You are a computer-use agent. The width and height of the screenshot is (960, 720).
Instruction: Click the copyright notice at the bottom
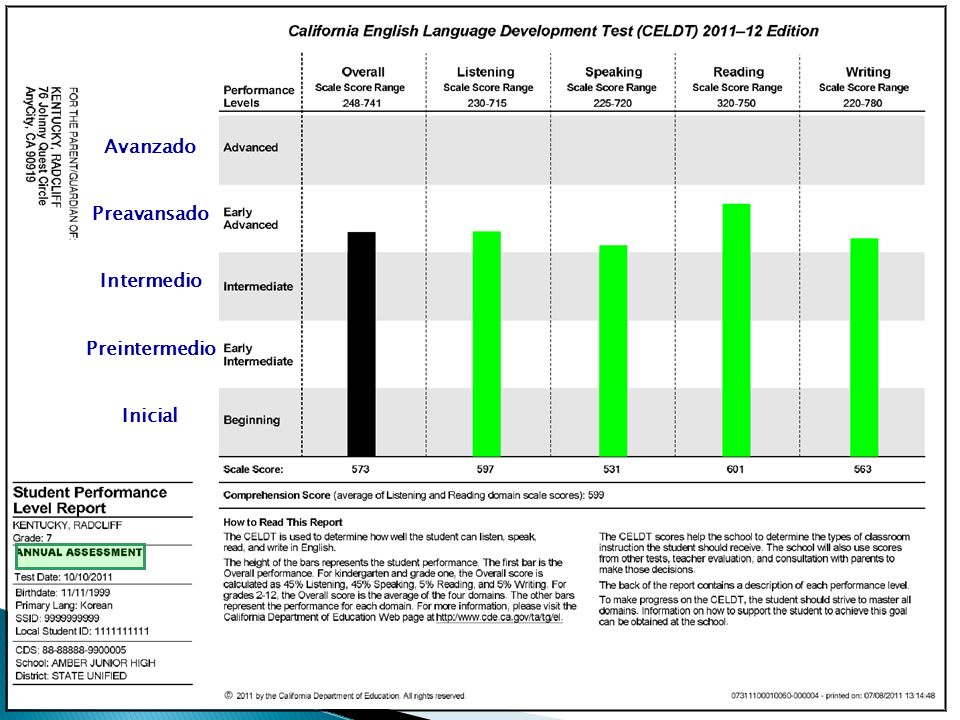[345, 696]
